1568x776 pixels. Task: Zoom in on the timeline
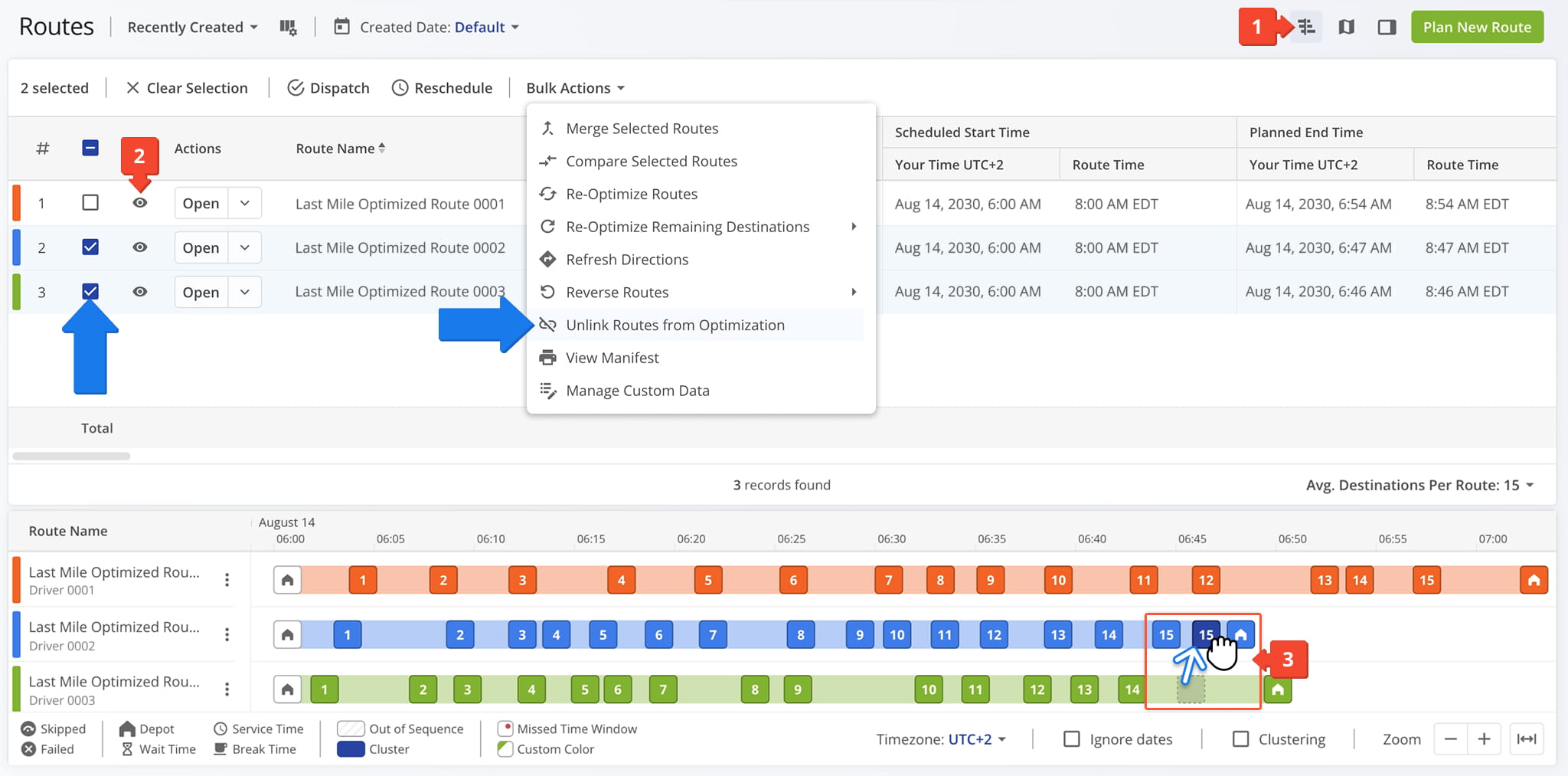pos(1484,739)
